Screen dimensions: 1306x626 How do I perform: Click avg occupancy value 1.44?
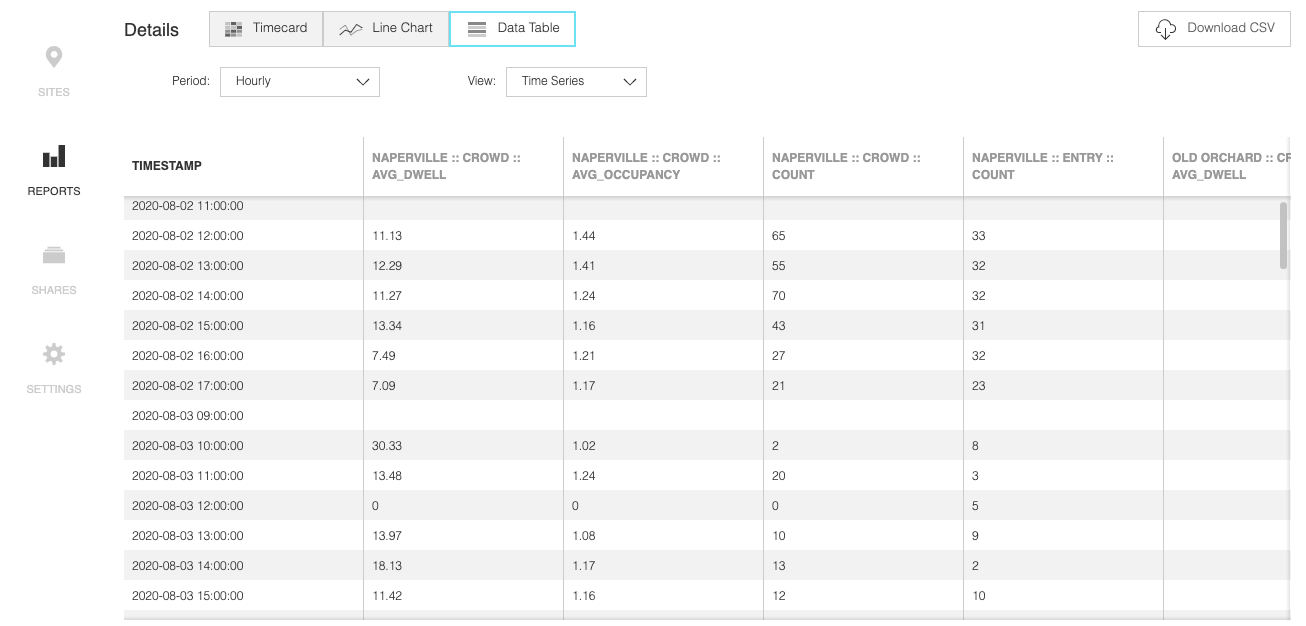tap(584, 236)
